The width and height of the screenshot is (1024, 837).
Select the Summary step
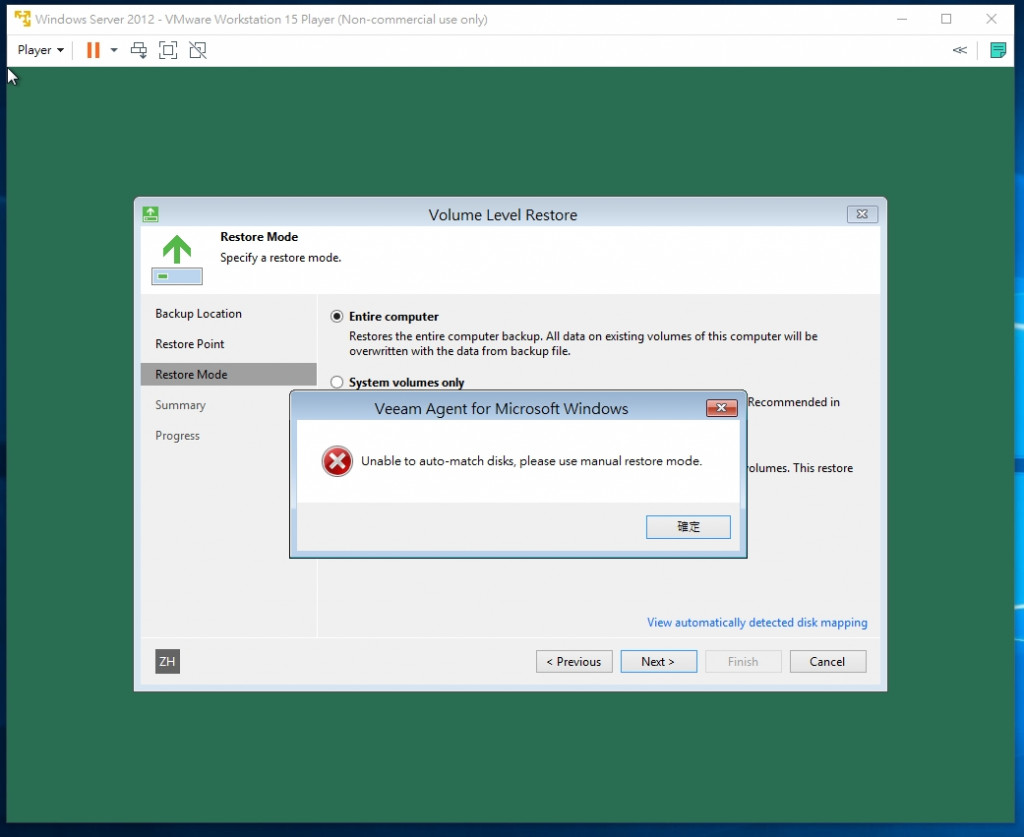180,405
